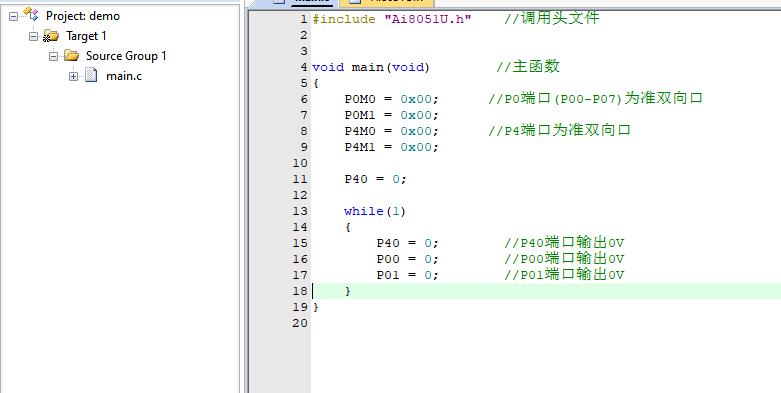Screen dimensions: 781x393
Task: Click the 'void main(void)' declaration
Action: 371,67
